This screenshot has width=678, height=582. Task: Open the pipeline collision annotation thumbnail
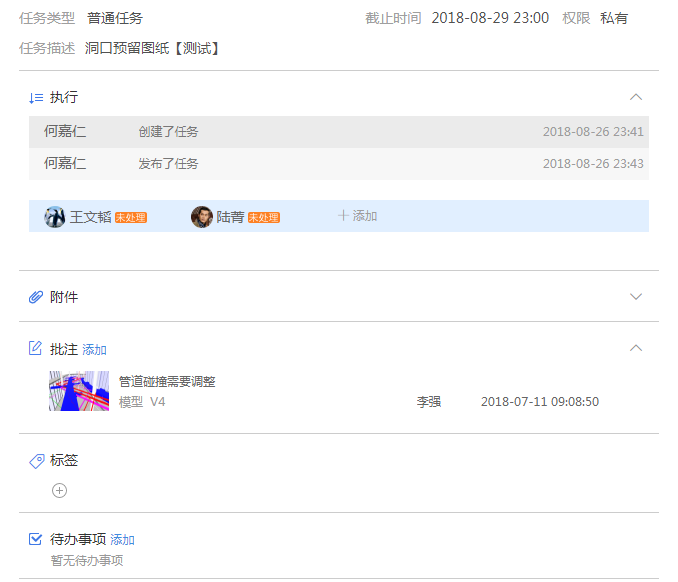point(79,391)
